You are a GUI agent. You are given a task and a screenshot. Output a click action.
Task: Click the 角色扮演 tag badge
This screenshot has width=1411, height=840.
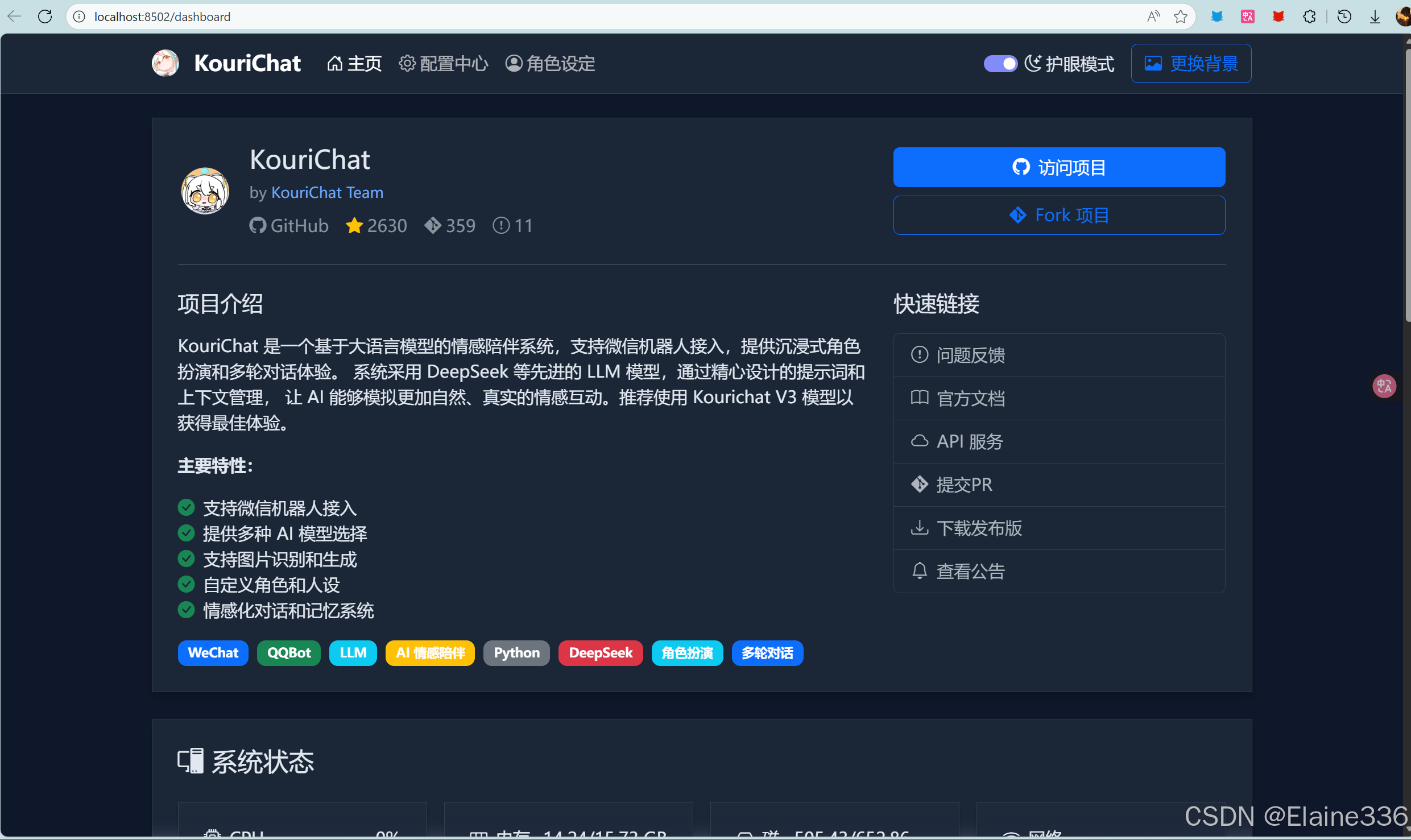(687, 653)
